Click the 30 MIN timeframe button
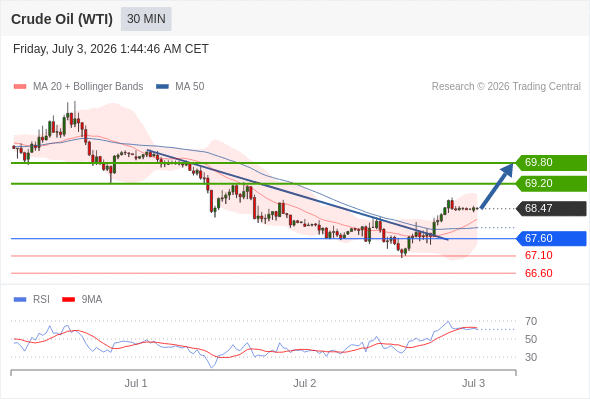 click(146, 19)
